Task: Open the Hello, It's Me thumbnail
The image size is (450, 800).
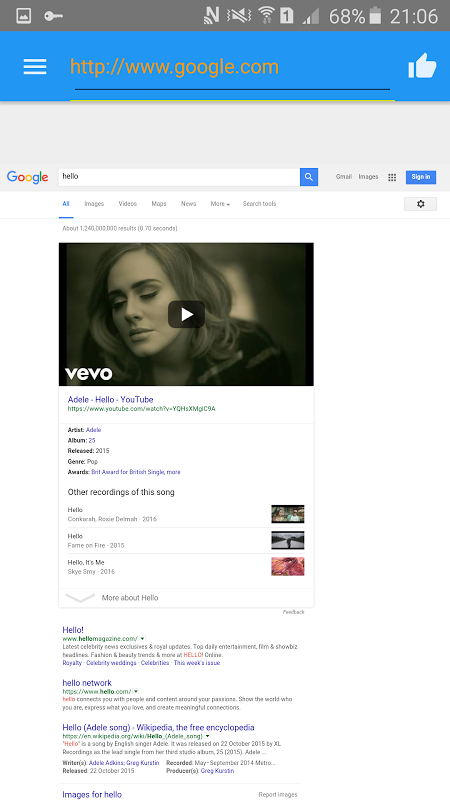Action: 288,566
